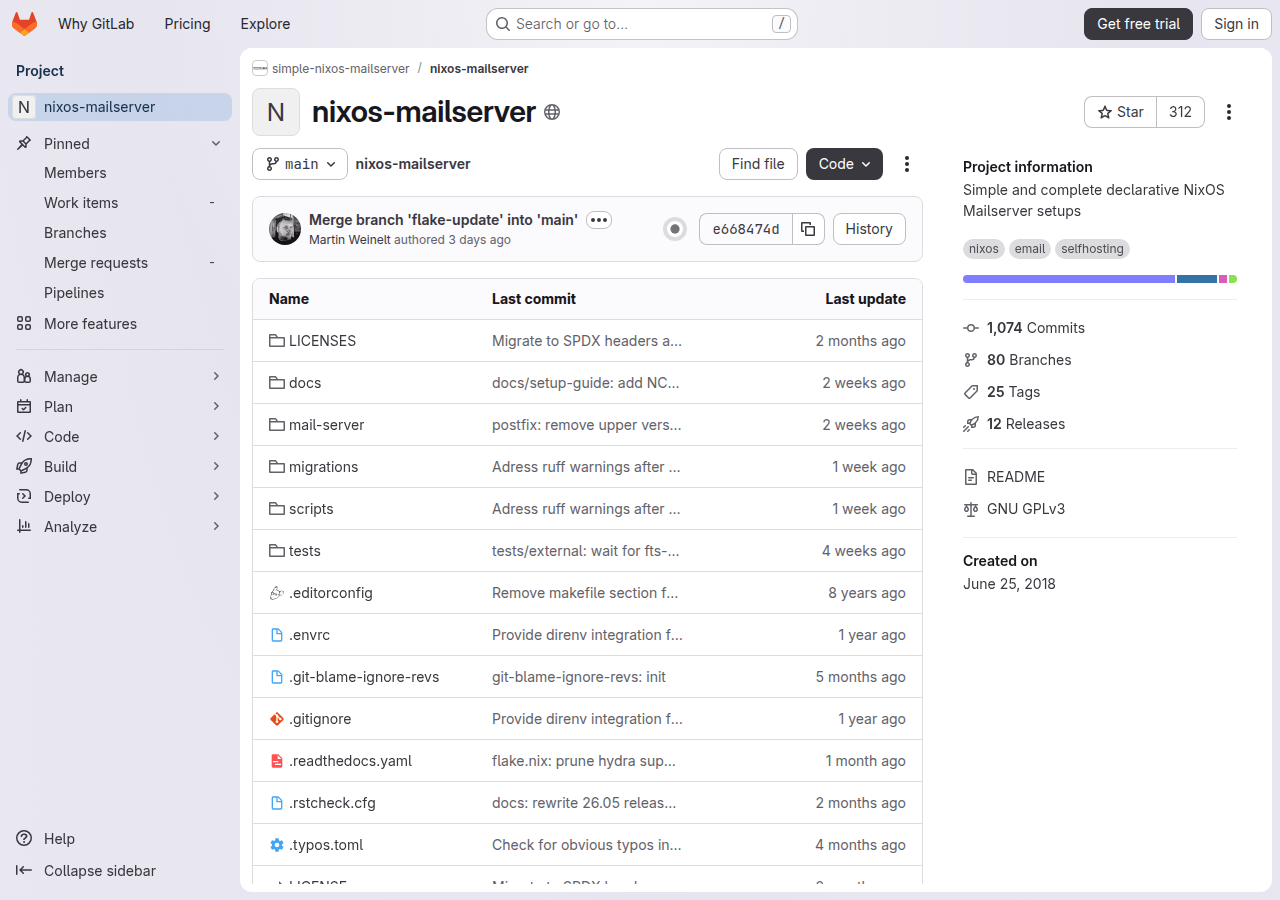
Task: Collapse the Pinned section
Action: 120,144
